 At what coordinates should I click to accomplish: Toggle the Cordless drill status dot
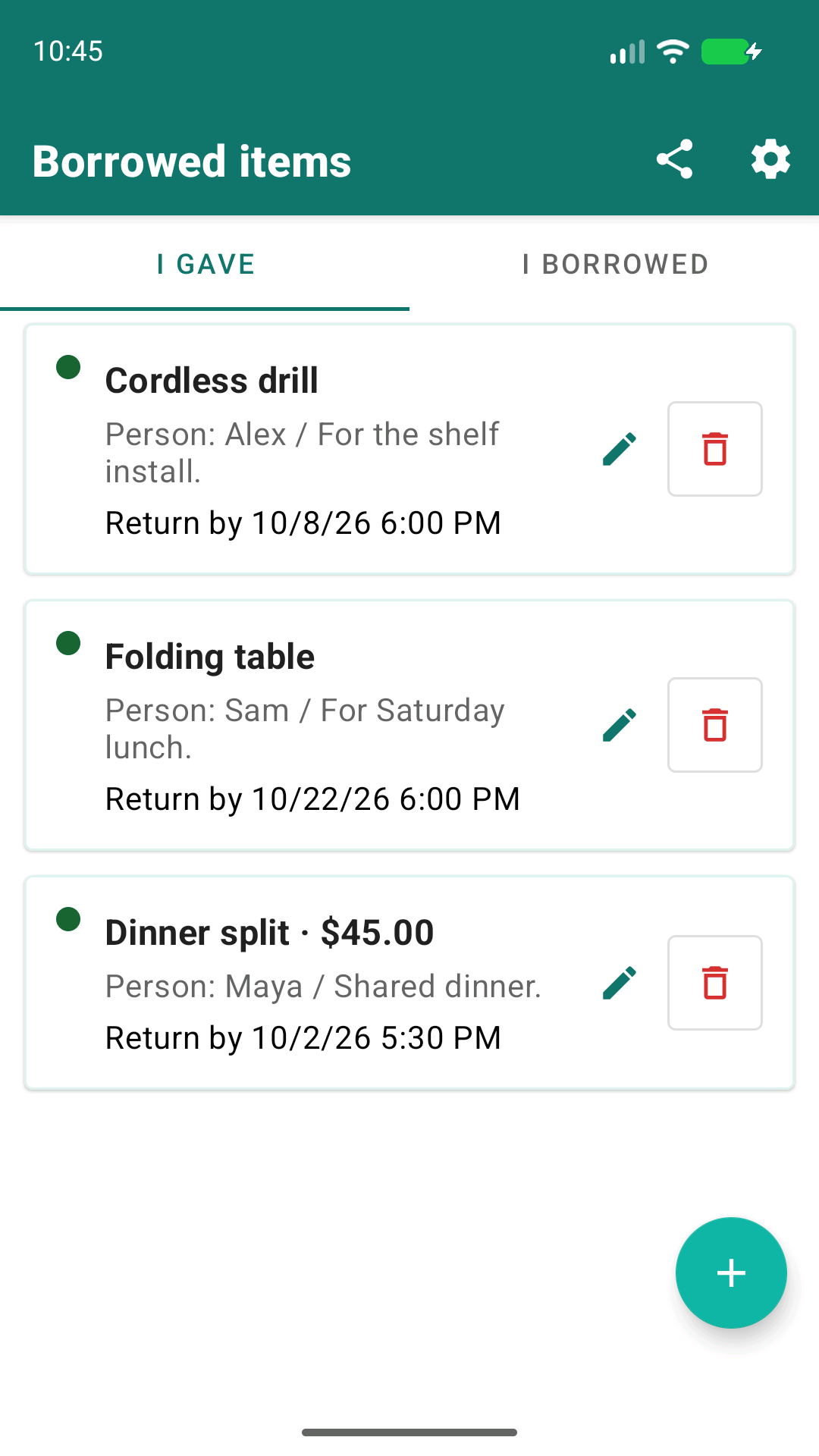pos(68,367)
